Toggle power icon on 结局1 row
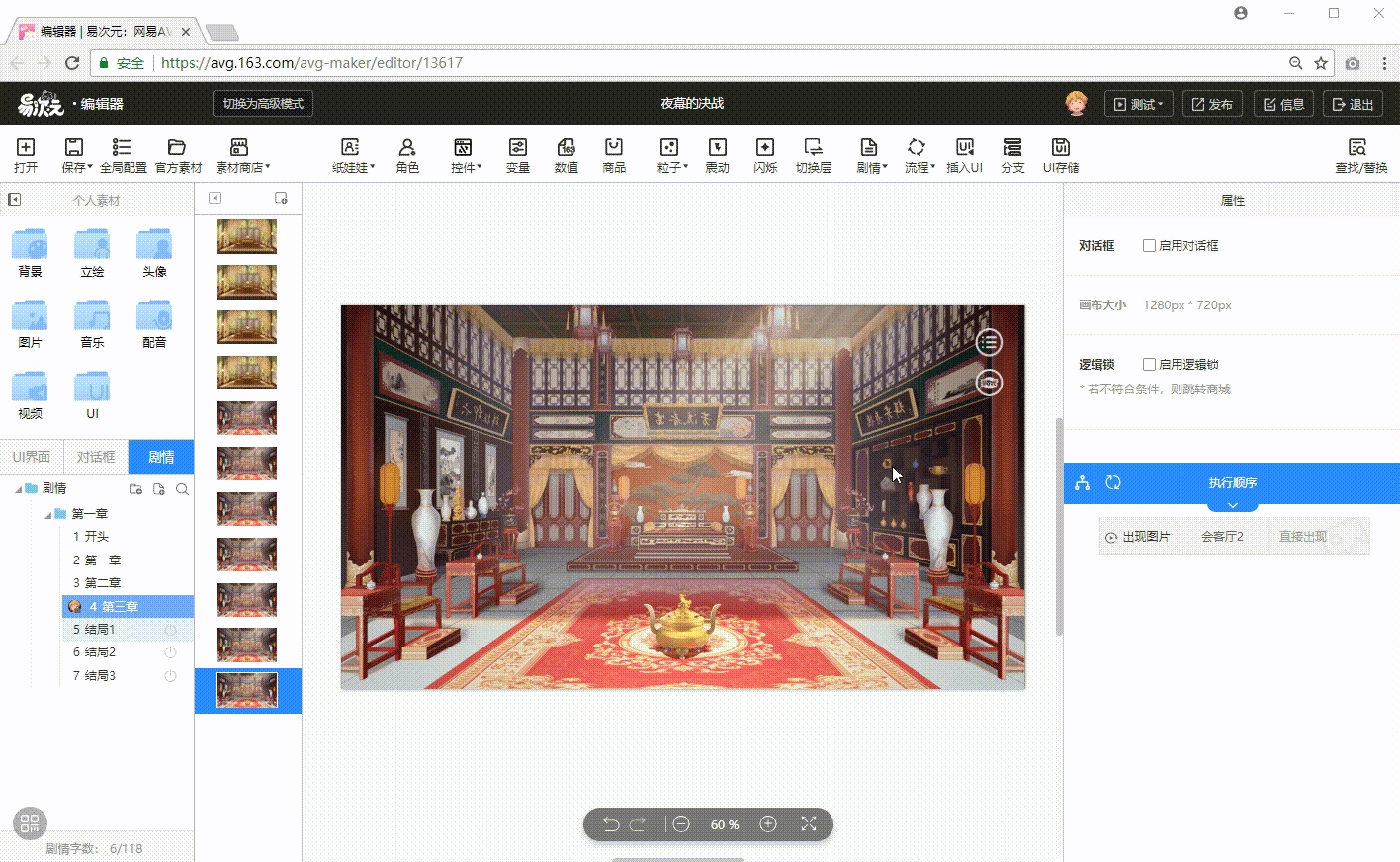Screen dimensions: 1400x862 point(170,630)
